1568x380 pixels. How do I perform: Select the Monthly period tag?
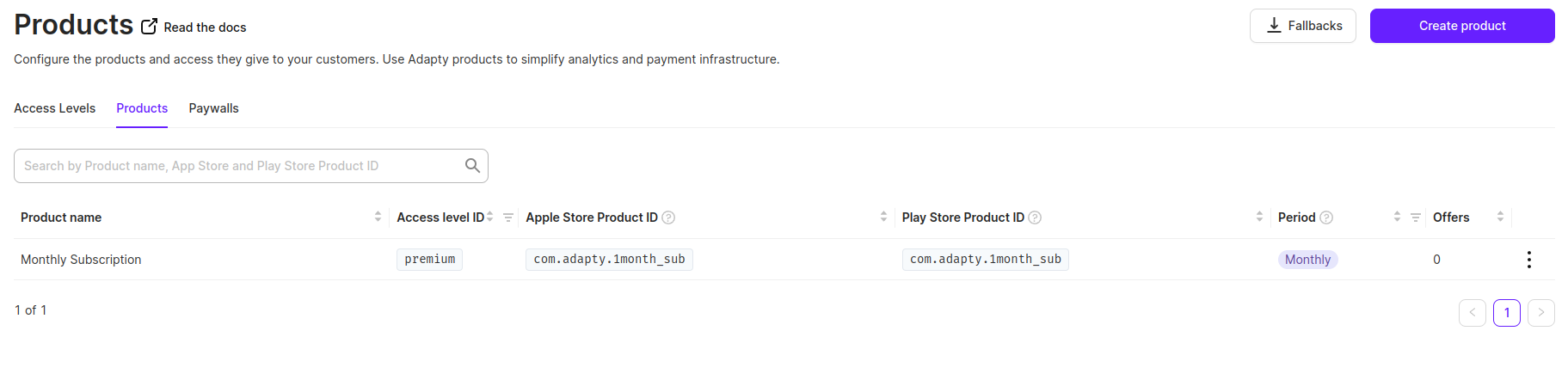tap(1307, 260)
